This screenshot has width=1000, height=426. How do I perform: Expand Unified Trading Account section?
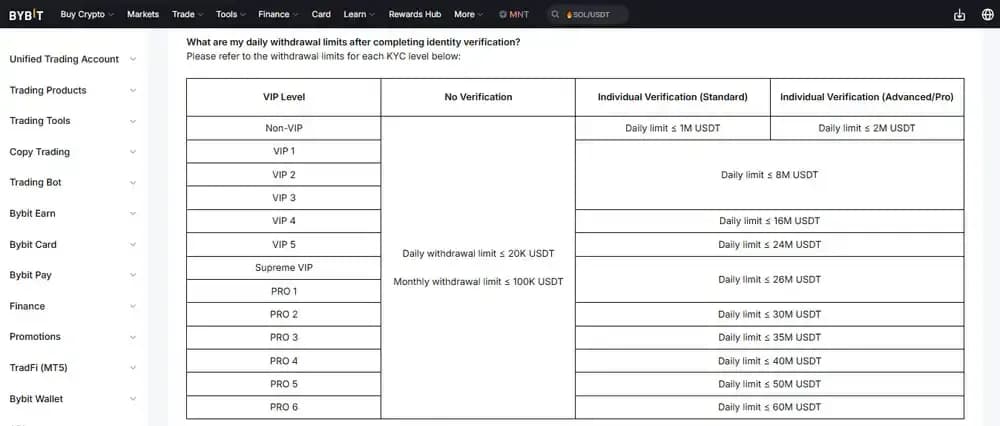(72, 59)
